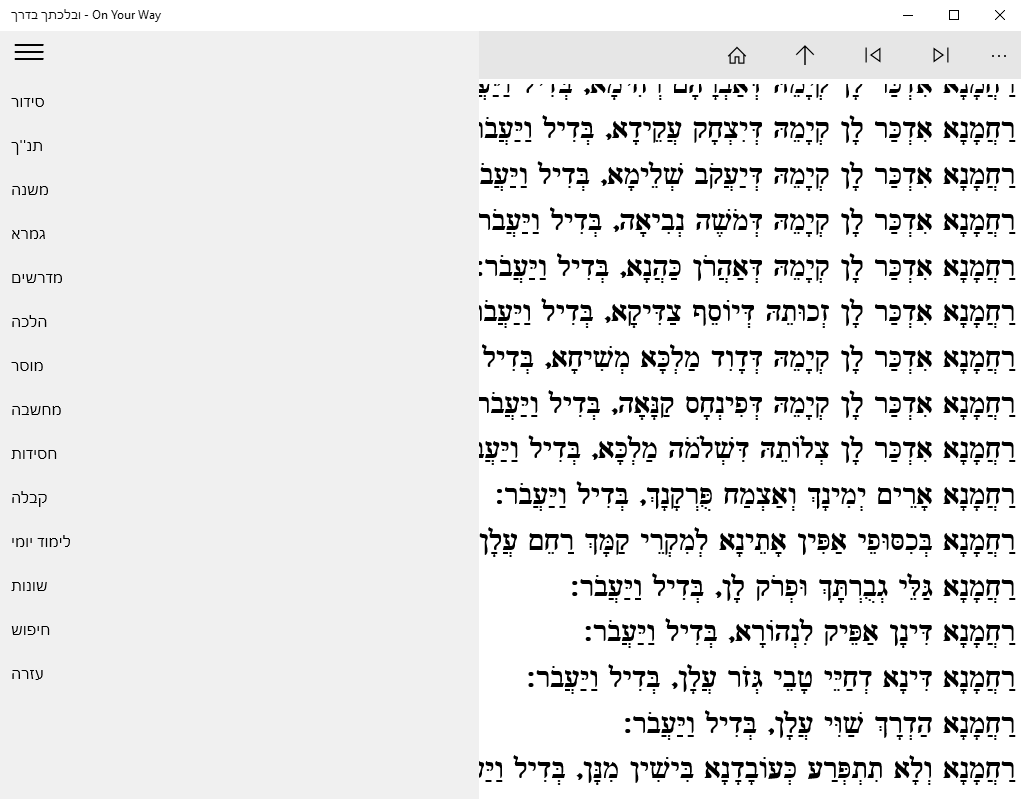Open לימוד יומי daily study
Viewport: 1021px width, 799px height.
tap(41, 542)
